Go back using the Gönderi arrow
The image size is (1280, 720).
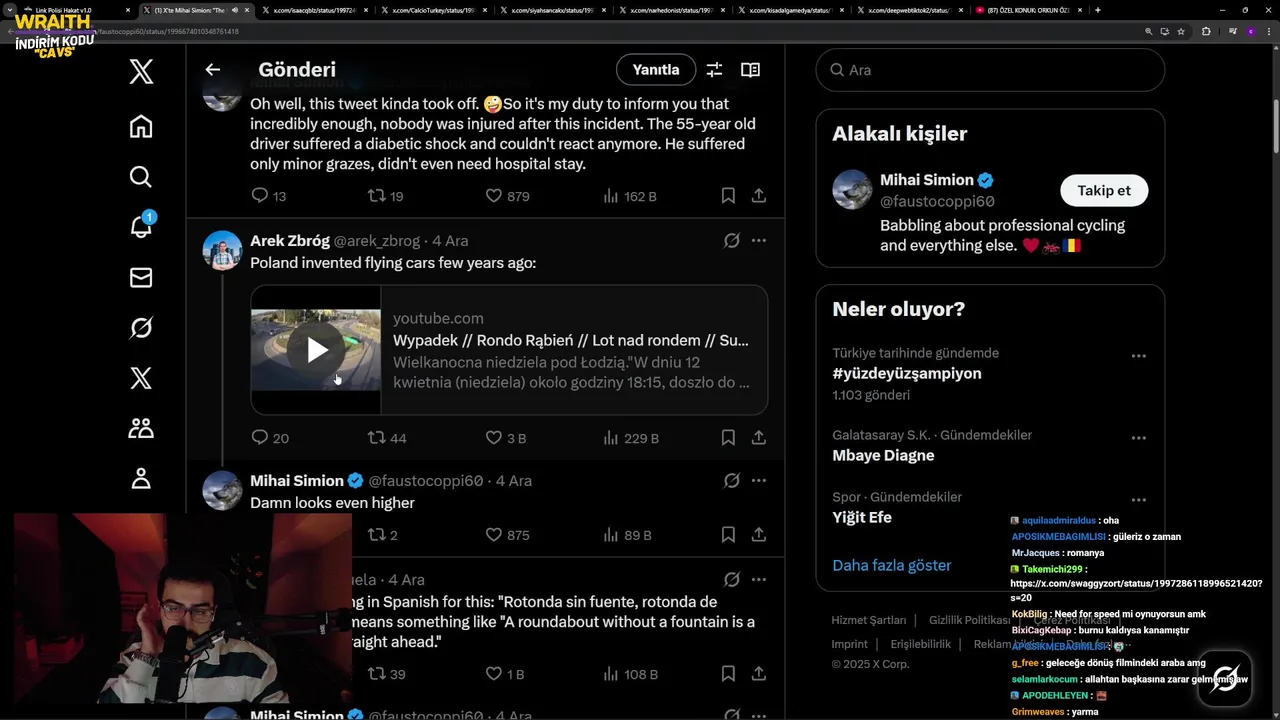point(212,69)
